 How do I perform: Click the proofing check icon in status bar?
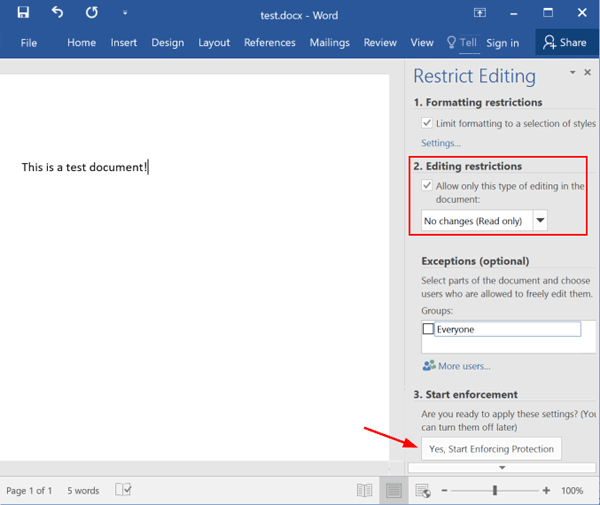pos(124,490)
